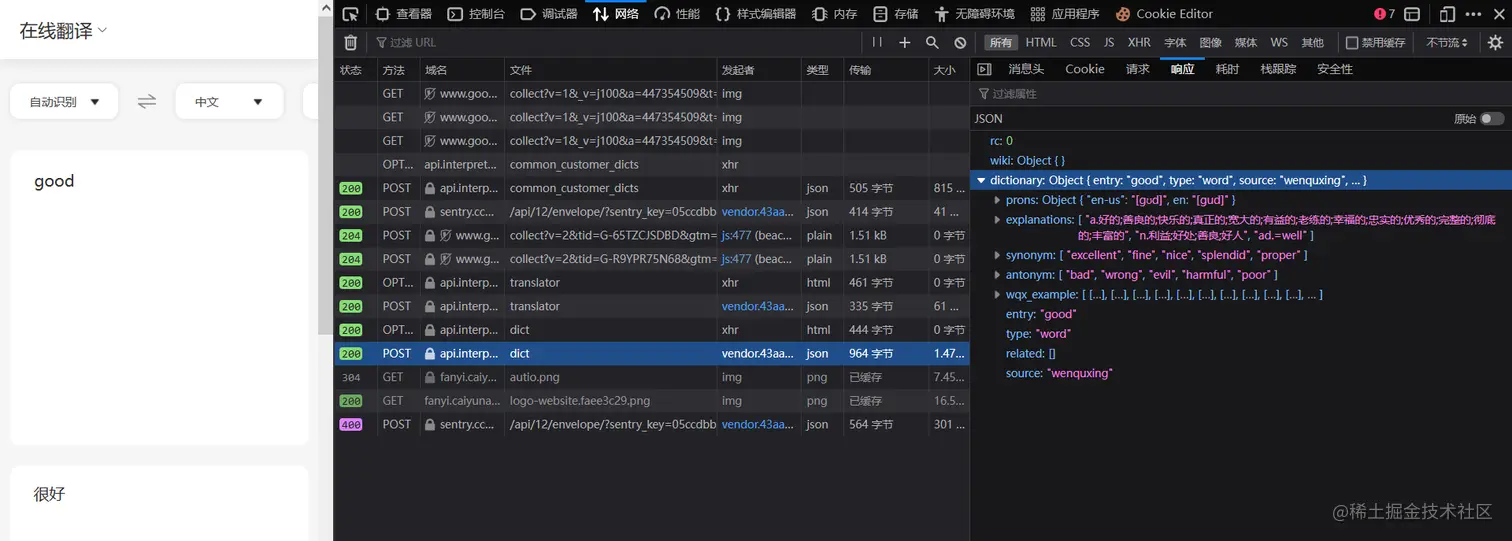Expand the prons object node
1512x541 pixels.
(x=997, y=200)
